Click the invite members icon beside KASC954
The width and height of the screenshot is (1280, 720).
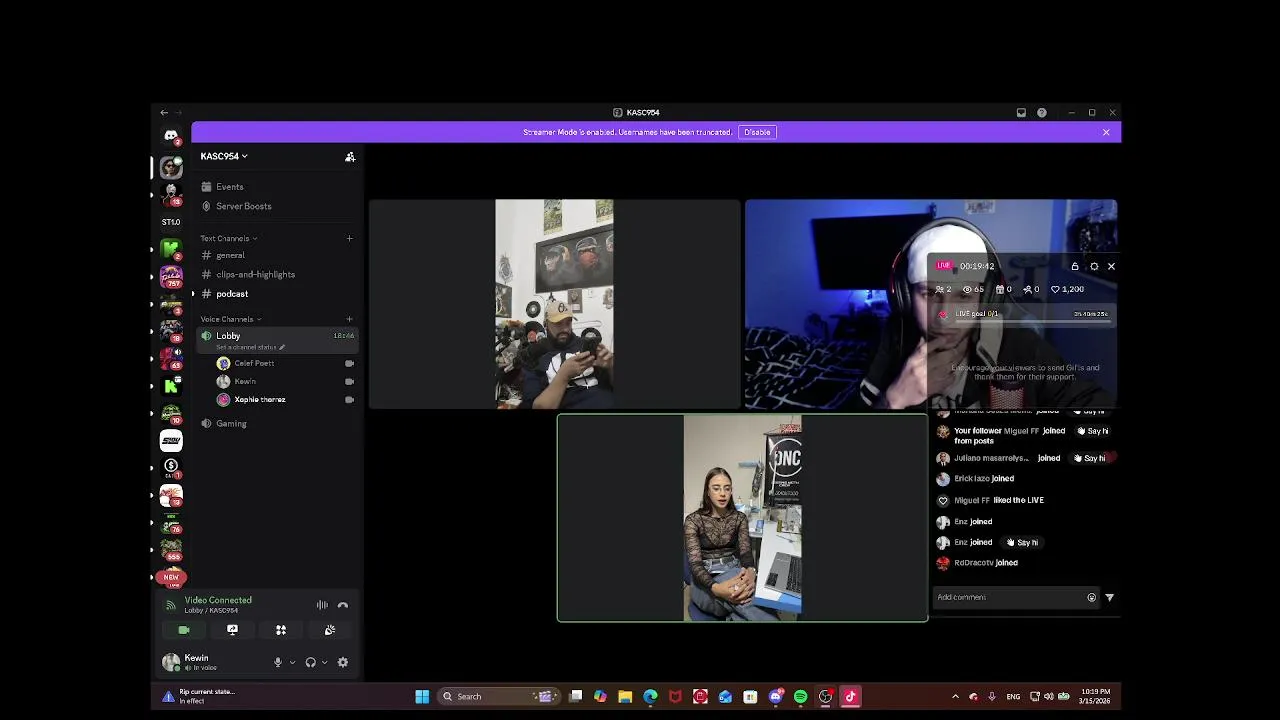tap(350, 156)
